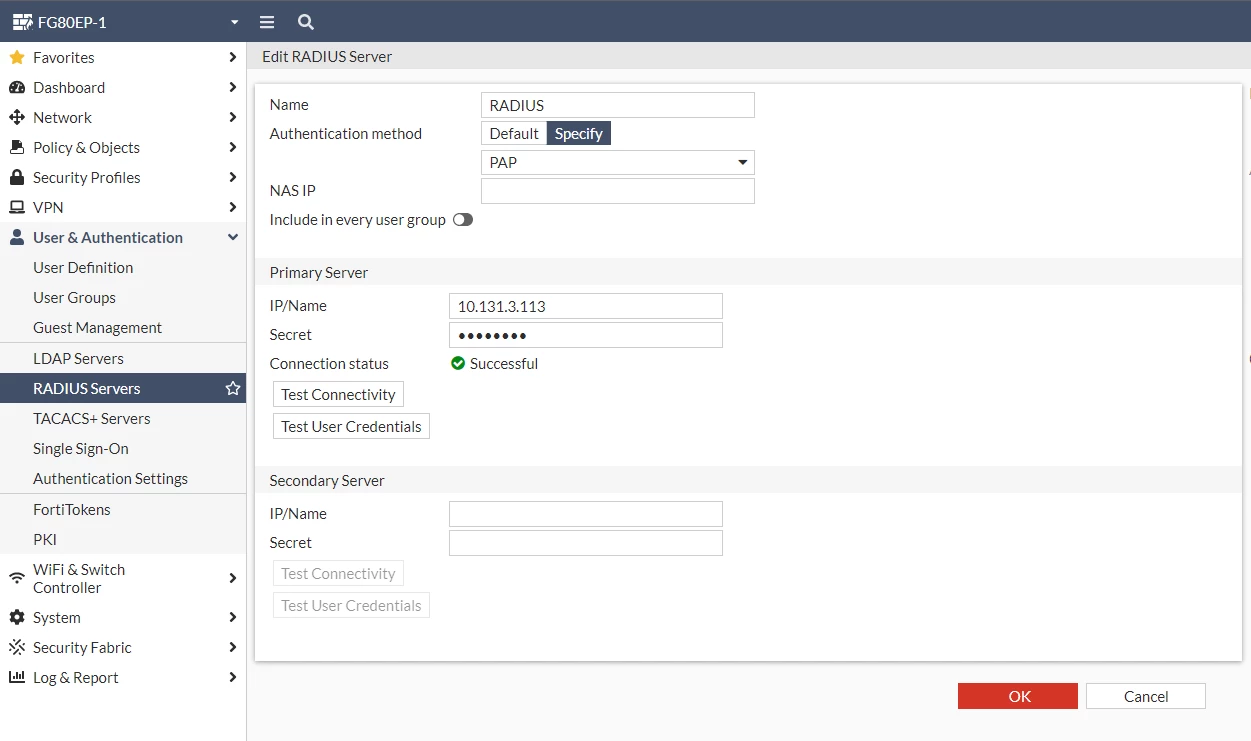Click the WiFi & Switch Controller icon
The image size is (1251, 741).
point(17,579)
